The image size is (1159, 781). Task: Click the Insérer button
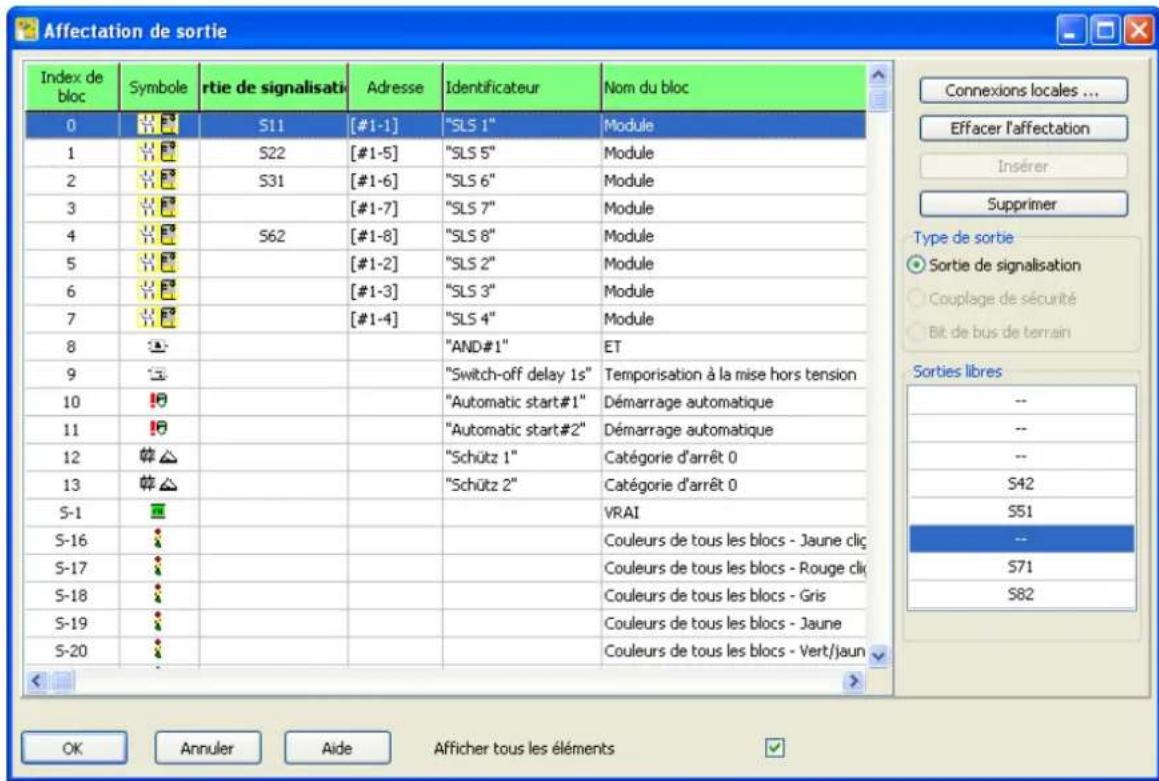pos(1023,166)
